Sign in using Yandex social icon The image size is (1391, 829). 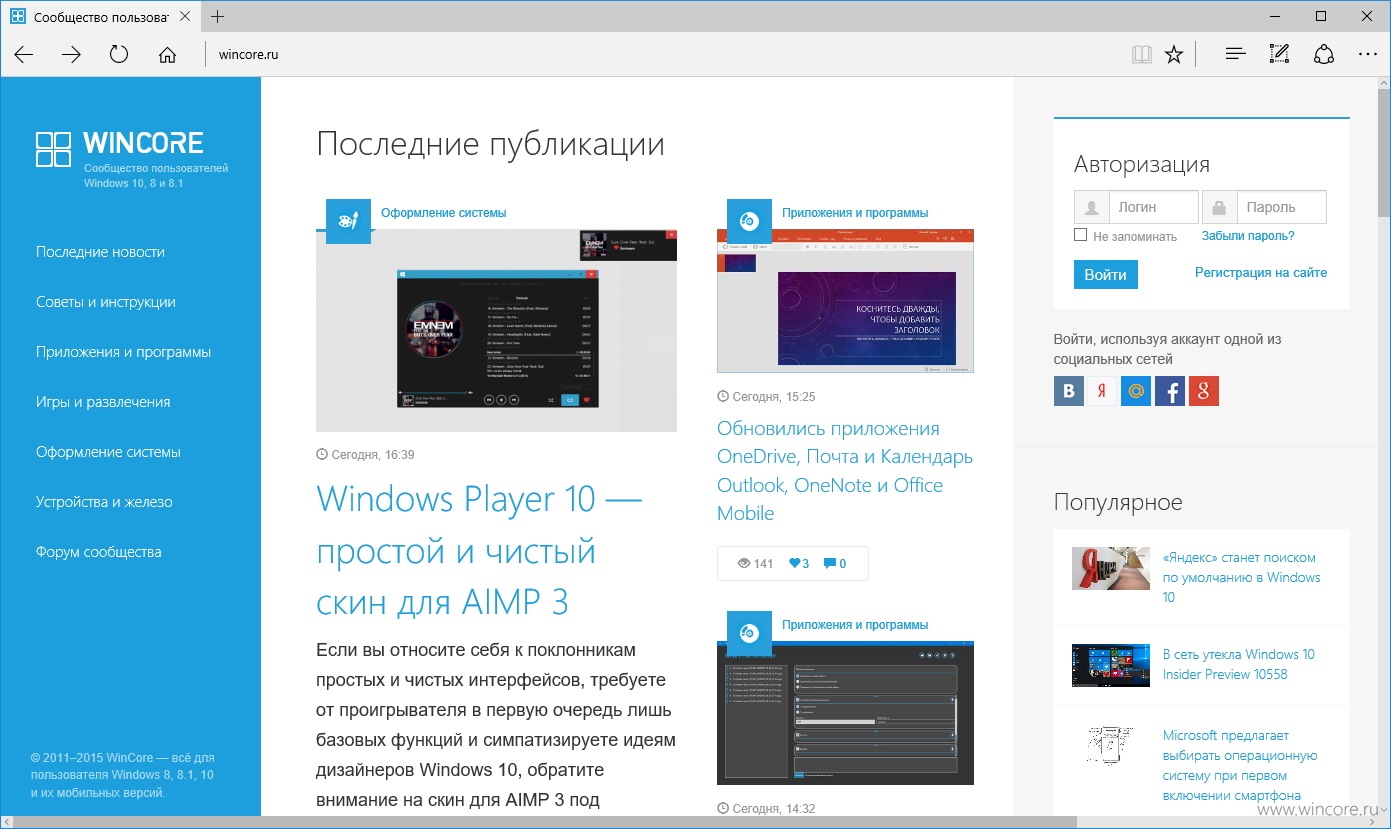click(1102, 391)
